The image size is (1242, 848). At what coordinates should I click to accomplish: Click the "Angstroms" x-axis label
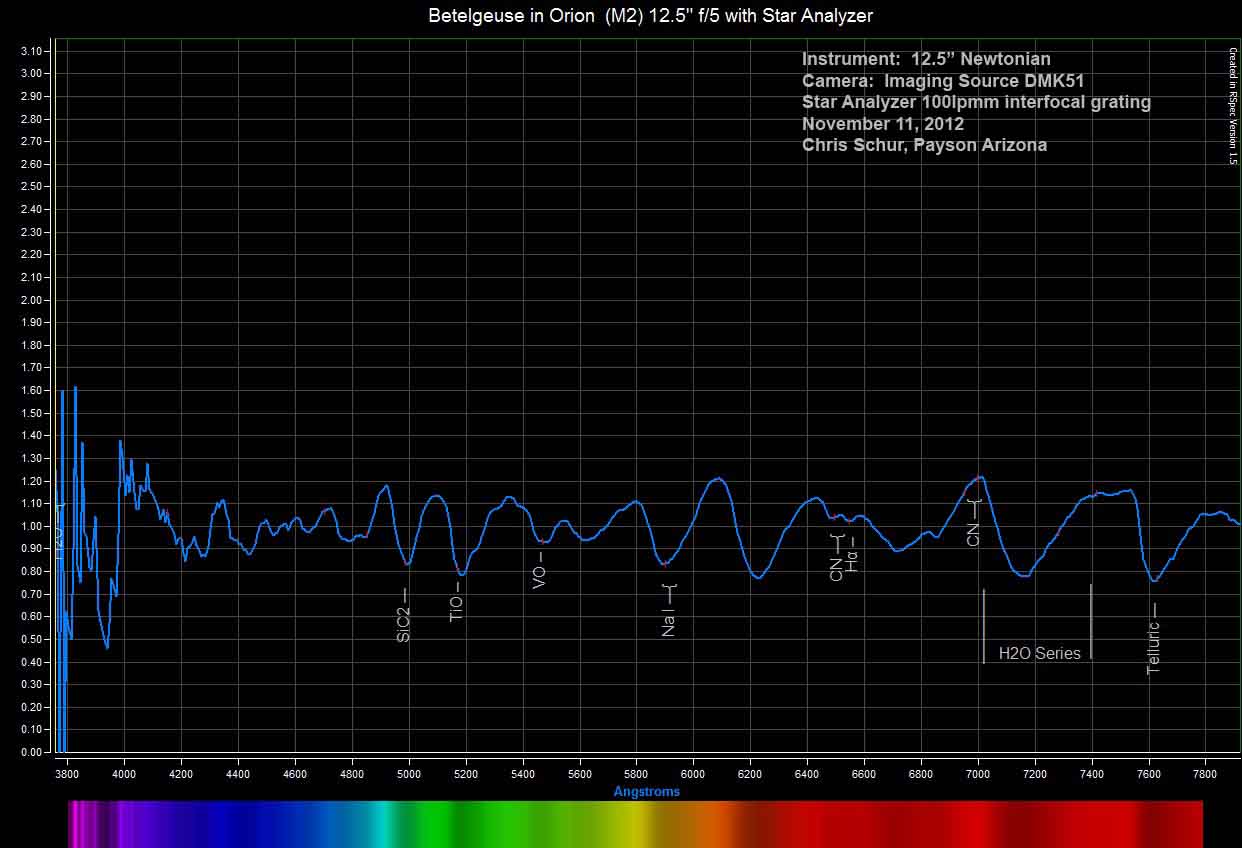647,792
